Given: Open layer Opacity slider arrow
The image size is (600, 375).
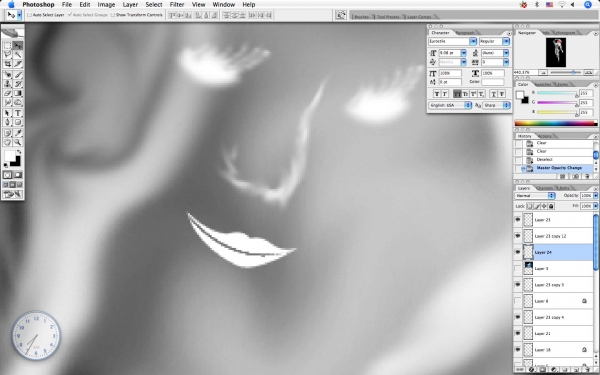Looking at the screenshot, I should click(595, 196).
